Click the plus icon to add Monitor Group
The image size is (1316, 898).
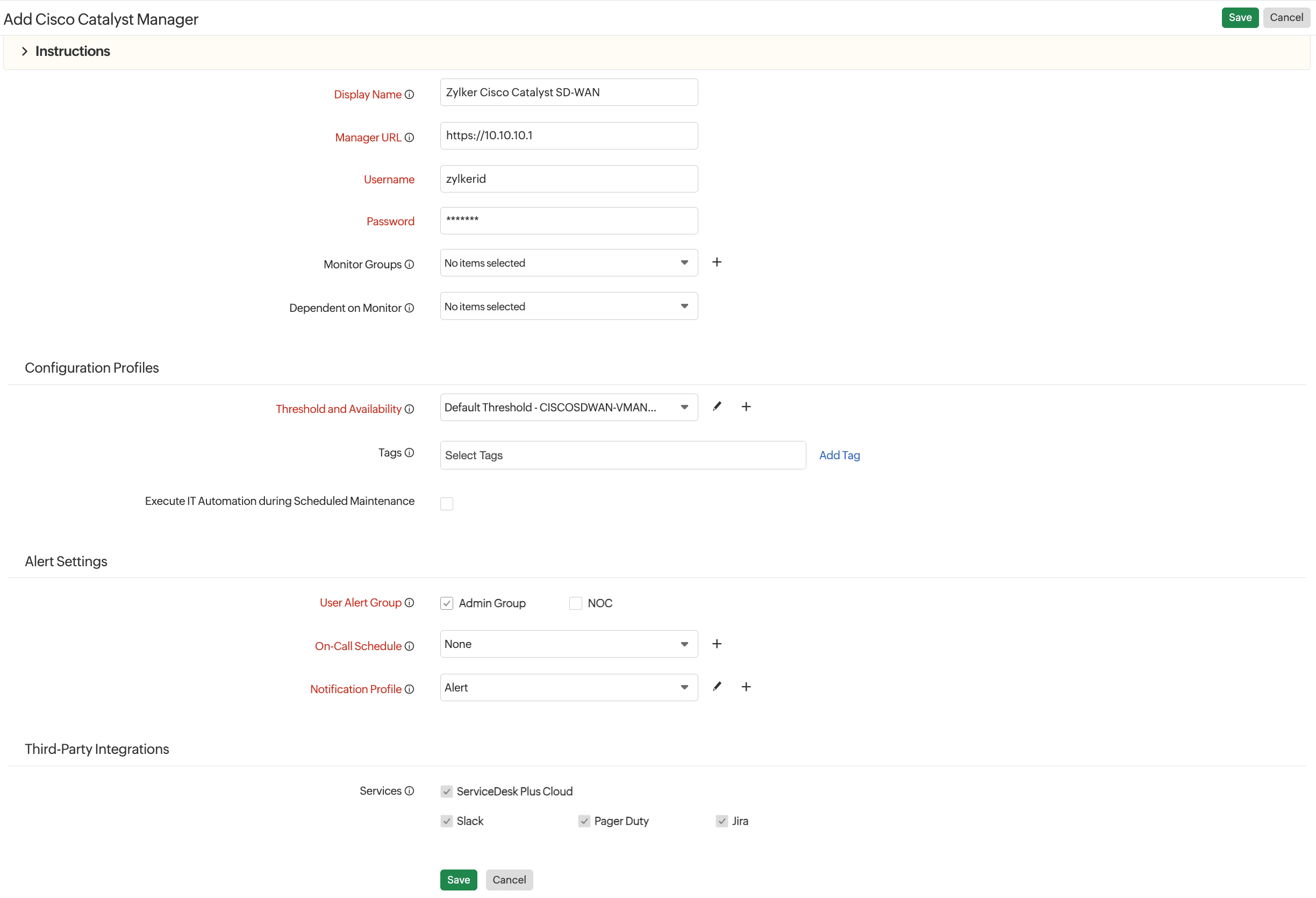click(x=716, y=262)
